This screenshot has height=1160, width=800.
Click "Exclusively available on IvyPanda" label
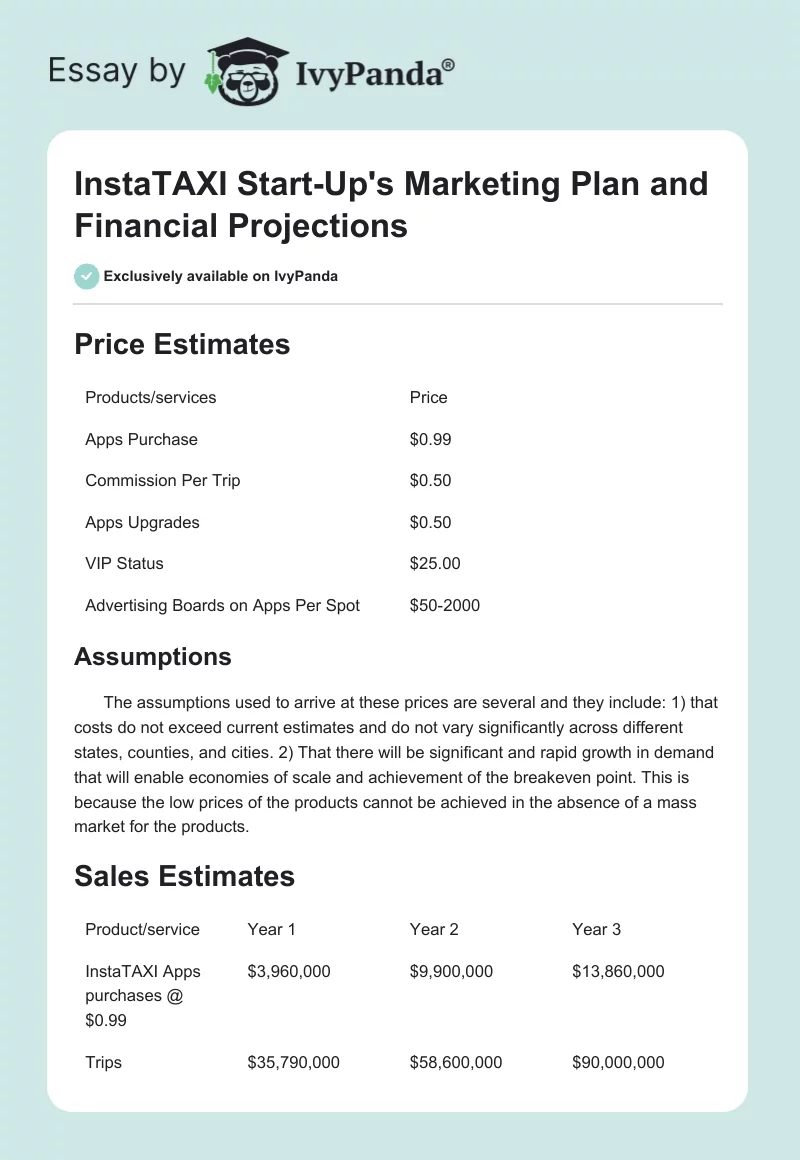click(220, 276)
